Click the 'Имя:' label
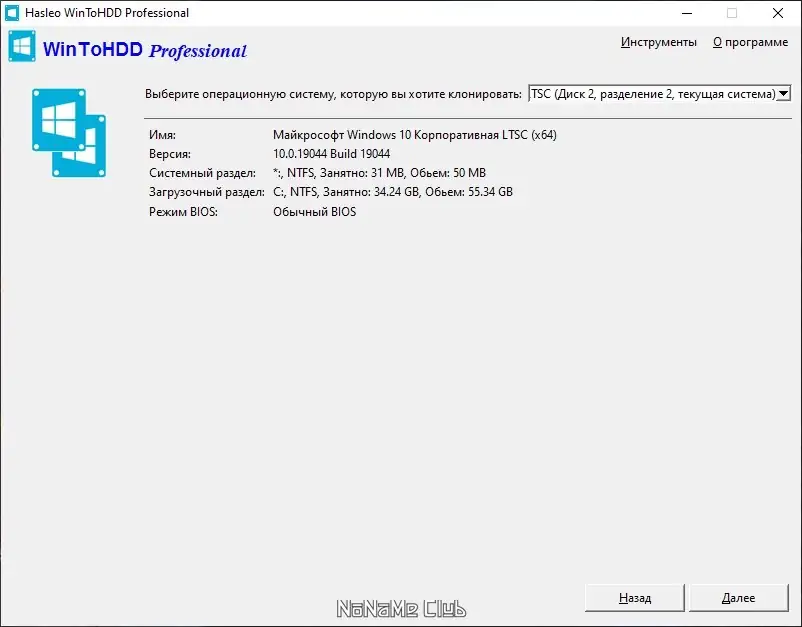Image resolution: width=802 pixels, height=627 pixels. pyautogui.click(x=162, y=135)
